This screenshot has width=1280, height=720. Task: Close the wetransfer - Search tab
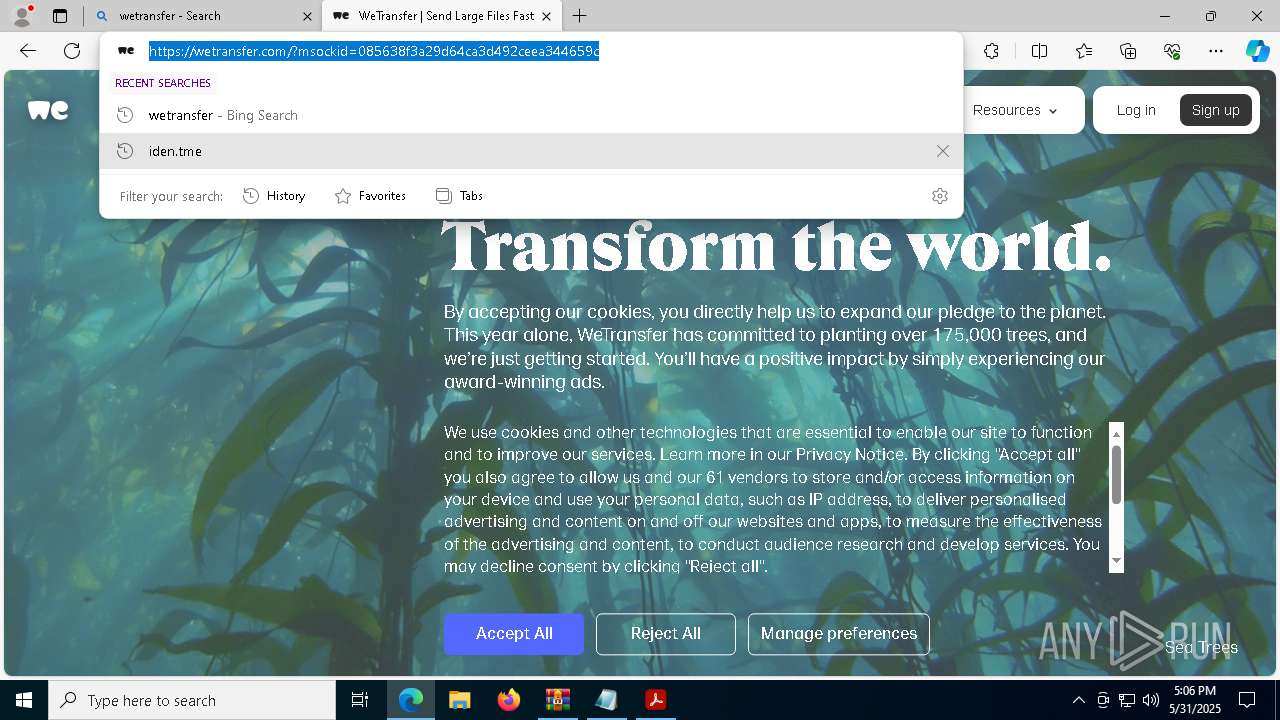[x=307, y=16]
